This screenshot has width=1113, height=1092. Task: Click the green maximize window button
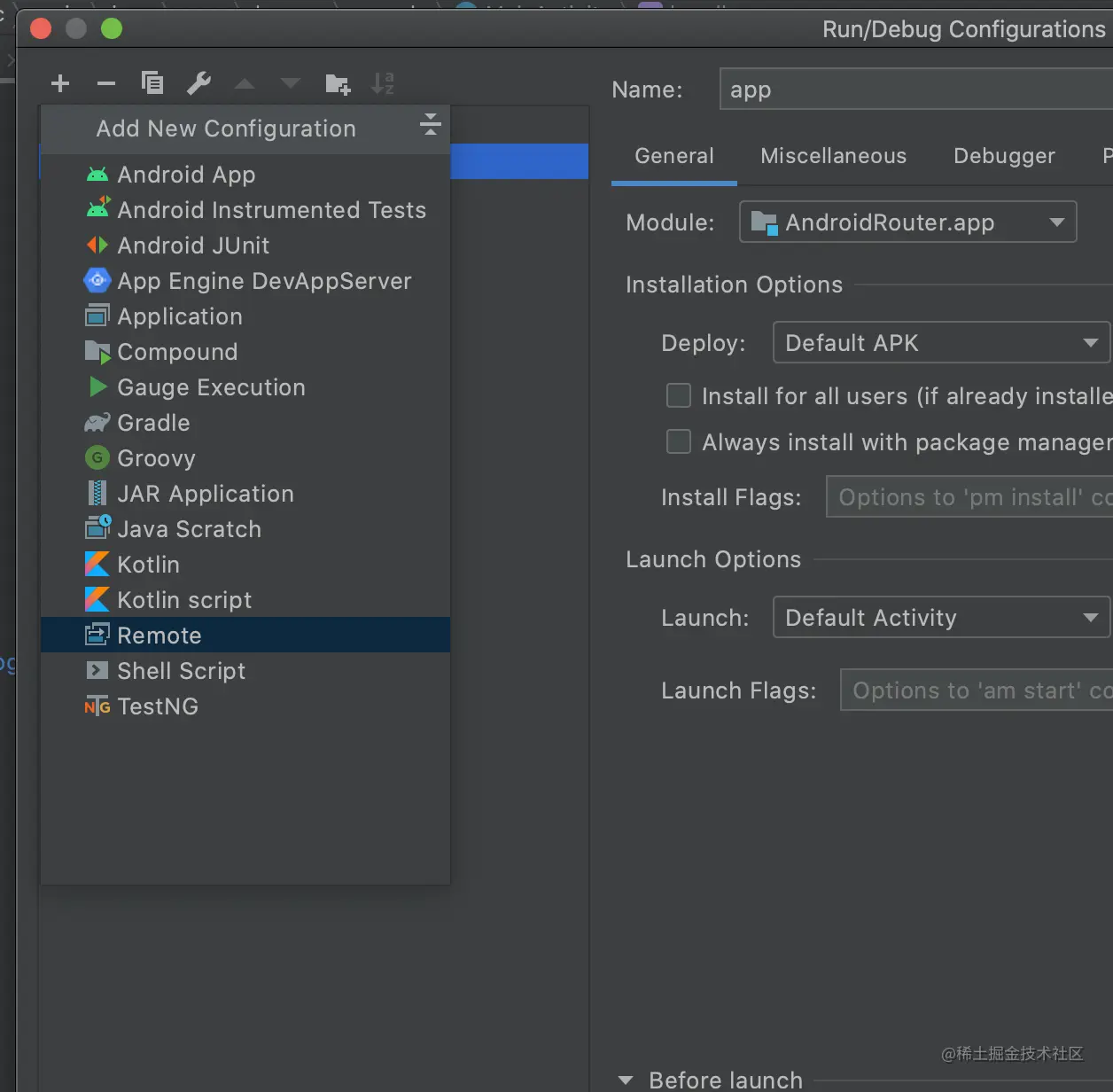[112, 28]
